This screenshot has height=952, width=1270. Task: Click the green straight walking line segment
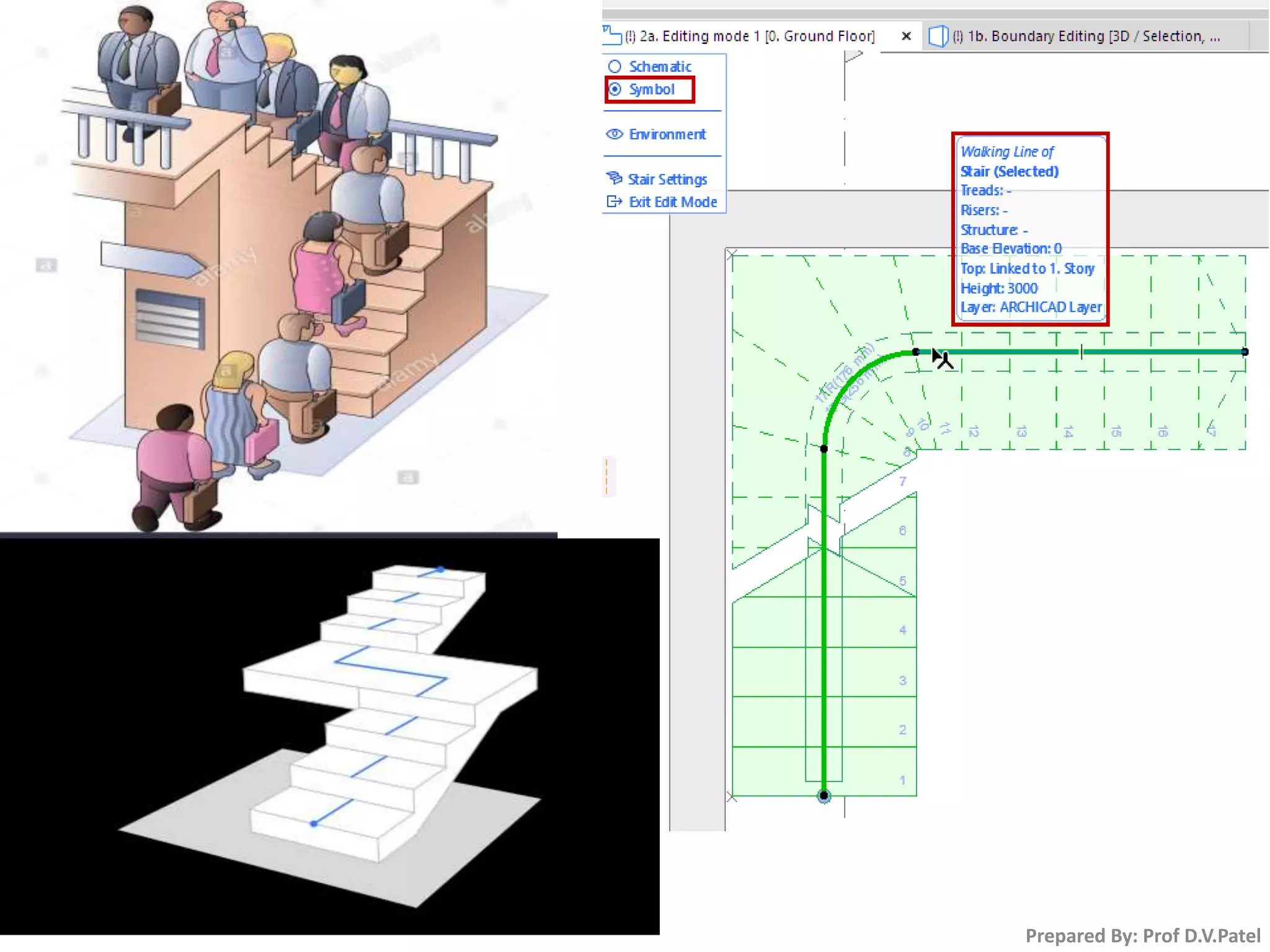824,620
